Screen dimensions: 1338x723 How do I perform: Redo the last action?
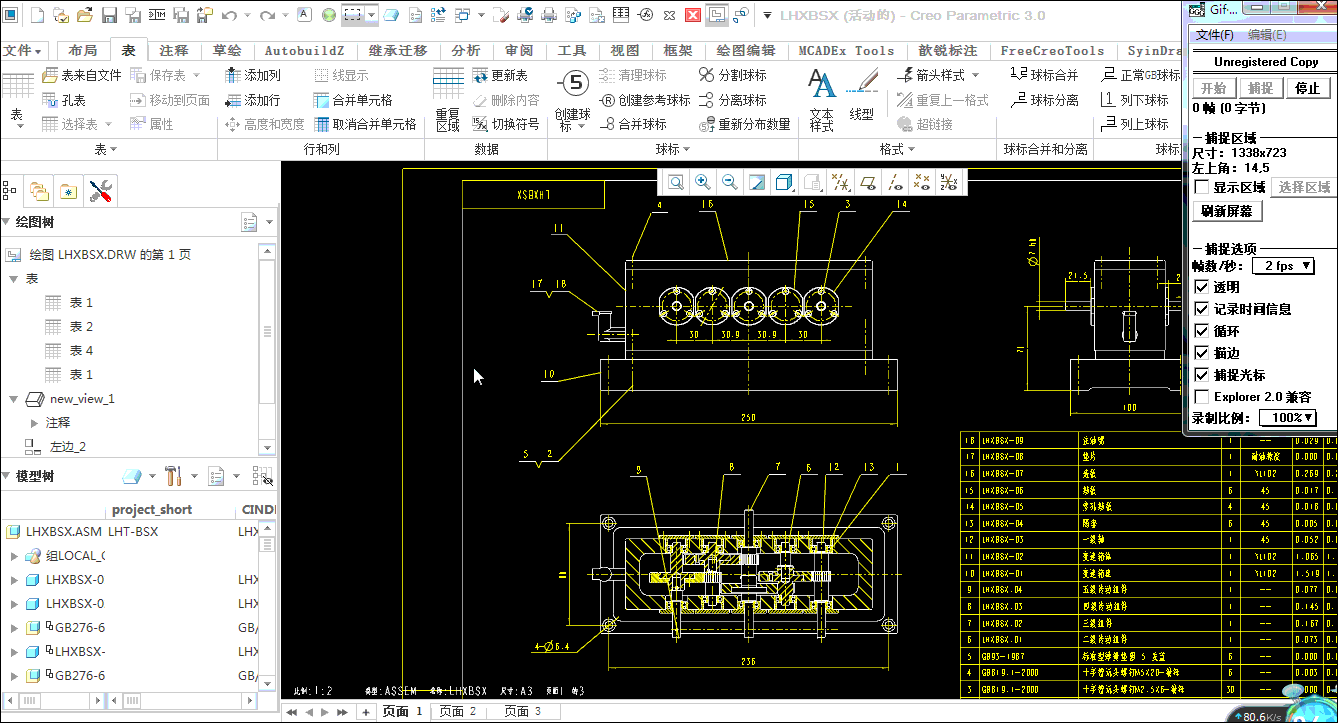click(x=267, y=15)
